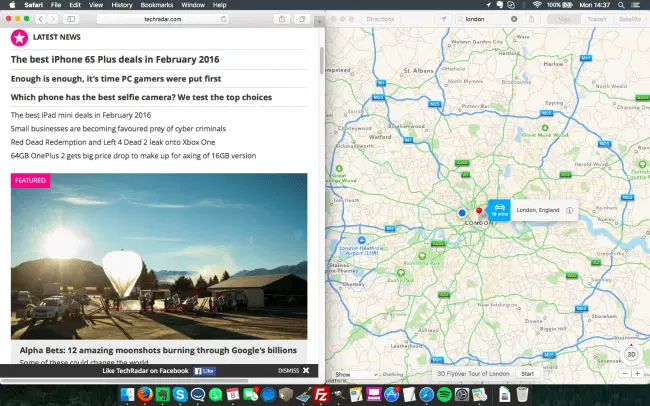Open the Safari menu
The height and width of the screenshot is (406, 650).
34,5
